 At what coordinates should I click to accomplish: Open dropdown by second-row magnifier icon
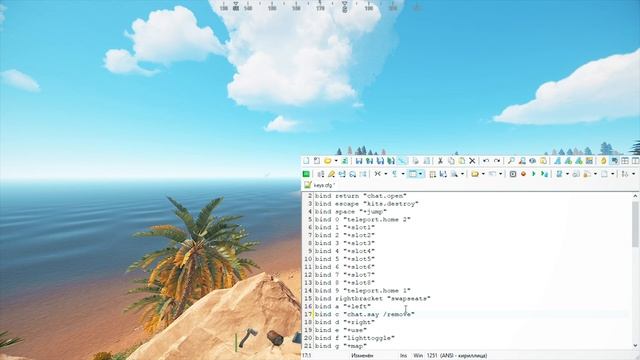462,174
